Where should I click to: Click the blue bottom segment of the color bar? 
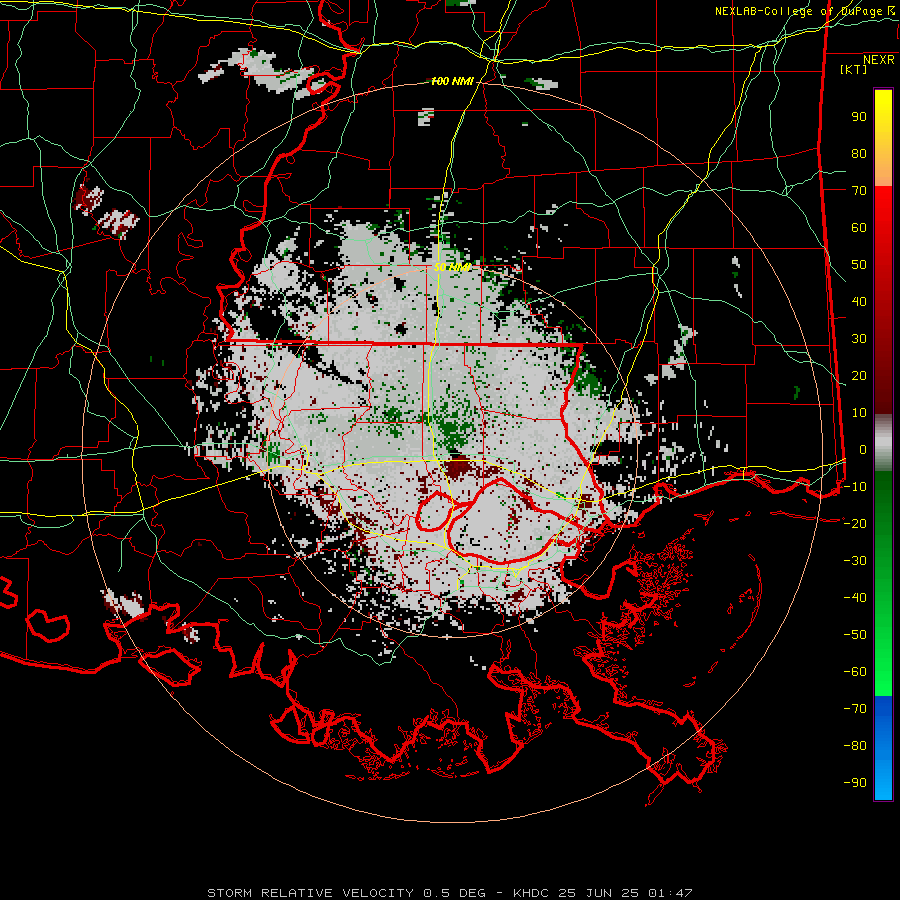[883, 748]
